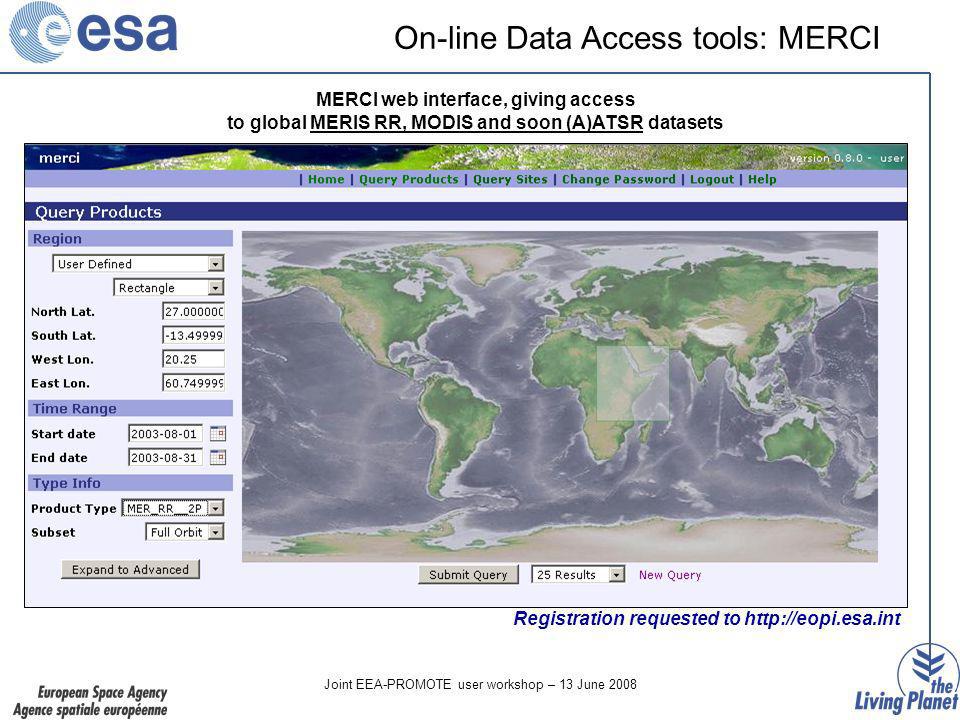Click the Submit Query button
Viewport: 960px width, 720px height.
pyautogui.click(x=468, y=574)
